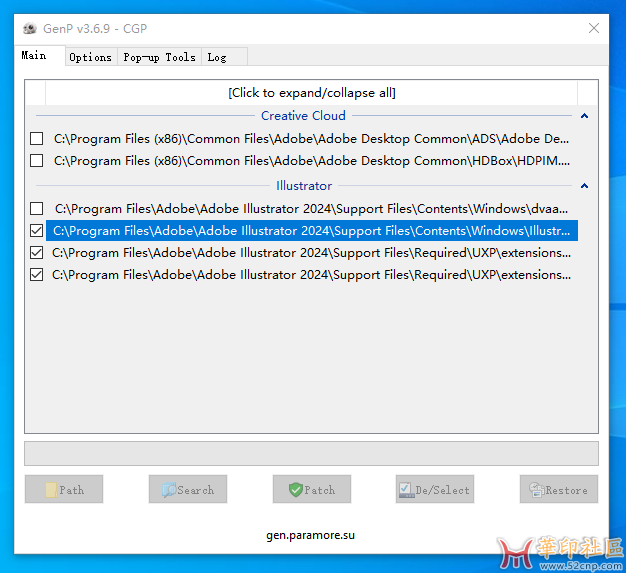The height and width of the screenshot is (573, 626).
Task: Open the Log tab
Action: click(x=224, y=57)
